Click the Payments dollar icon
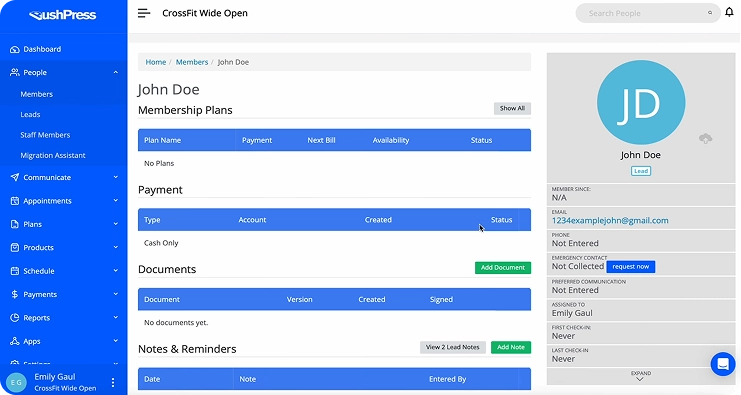 pyautogui.click(x=15, y=294)
